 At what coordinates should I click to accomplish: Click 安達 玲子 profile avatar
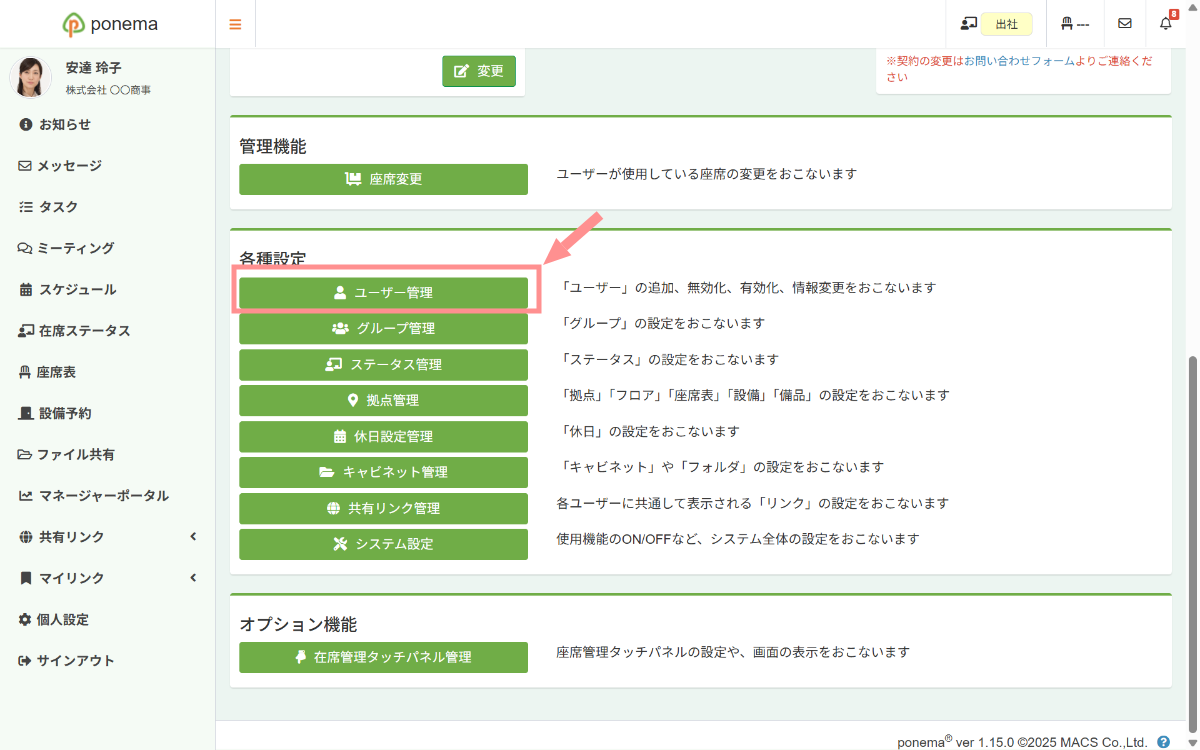coord(31,77)
